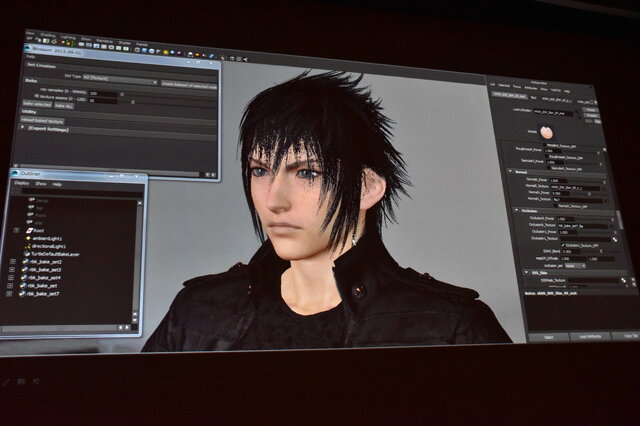The height and width of the screenshot is (426, 640).
Task: Click the yellow light icon in viewport toolbar
Action: (166, 52)
